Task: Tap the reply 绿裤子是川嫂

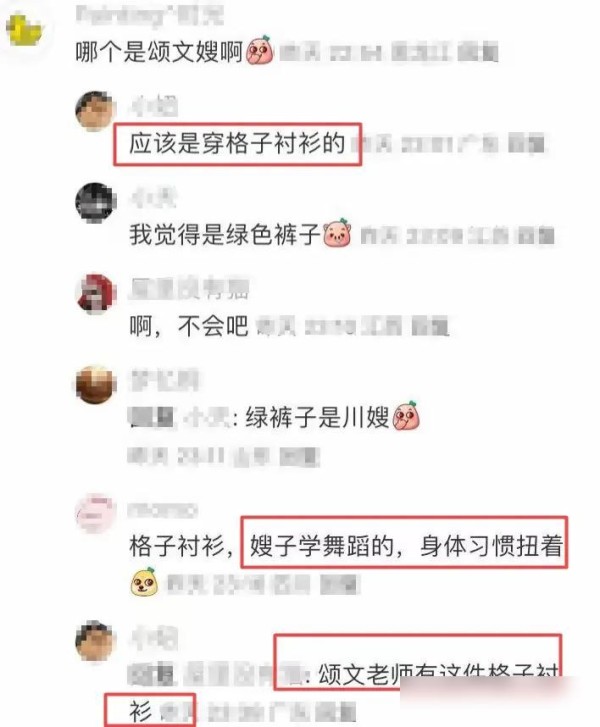Action: tap(317, 417)
